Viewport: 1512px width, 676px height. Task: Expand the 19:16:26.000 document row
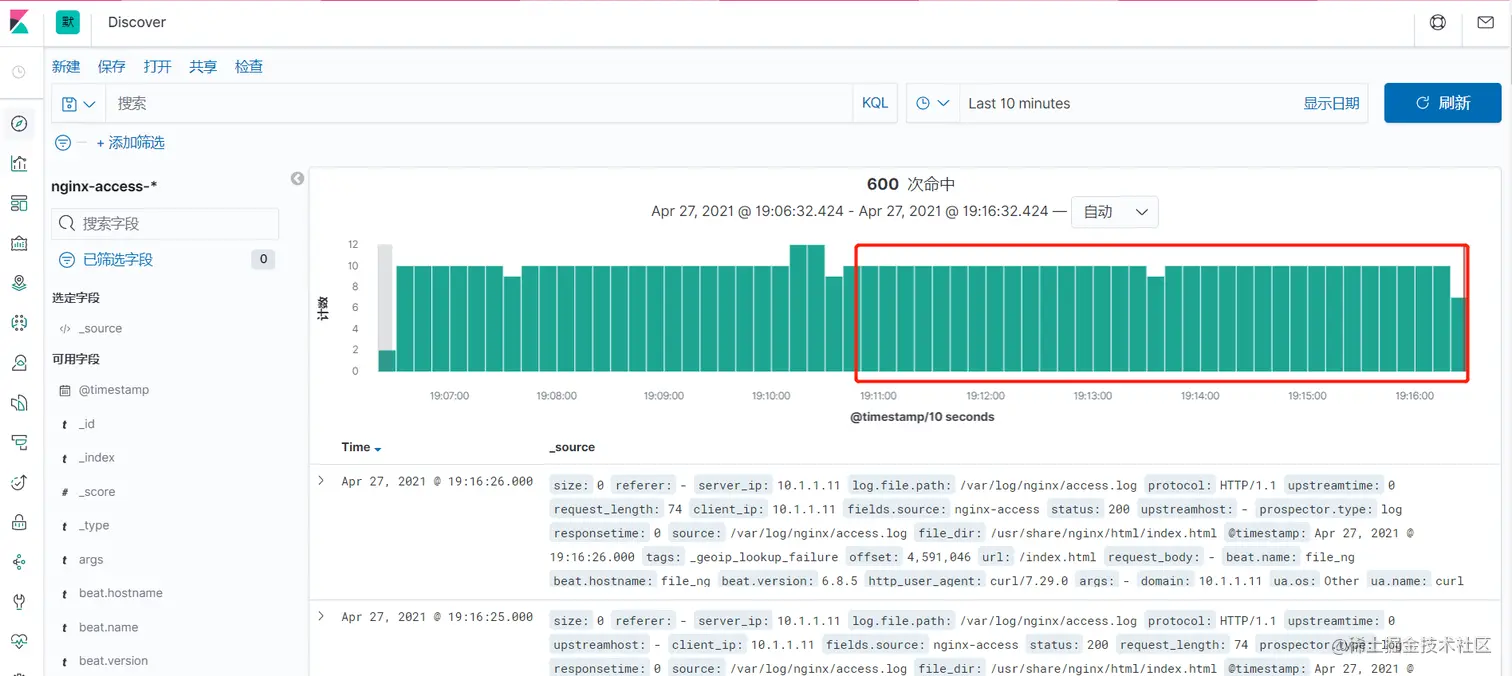pos(321,481)
